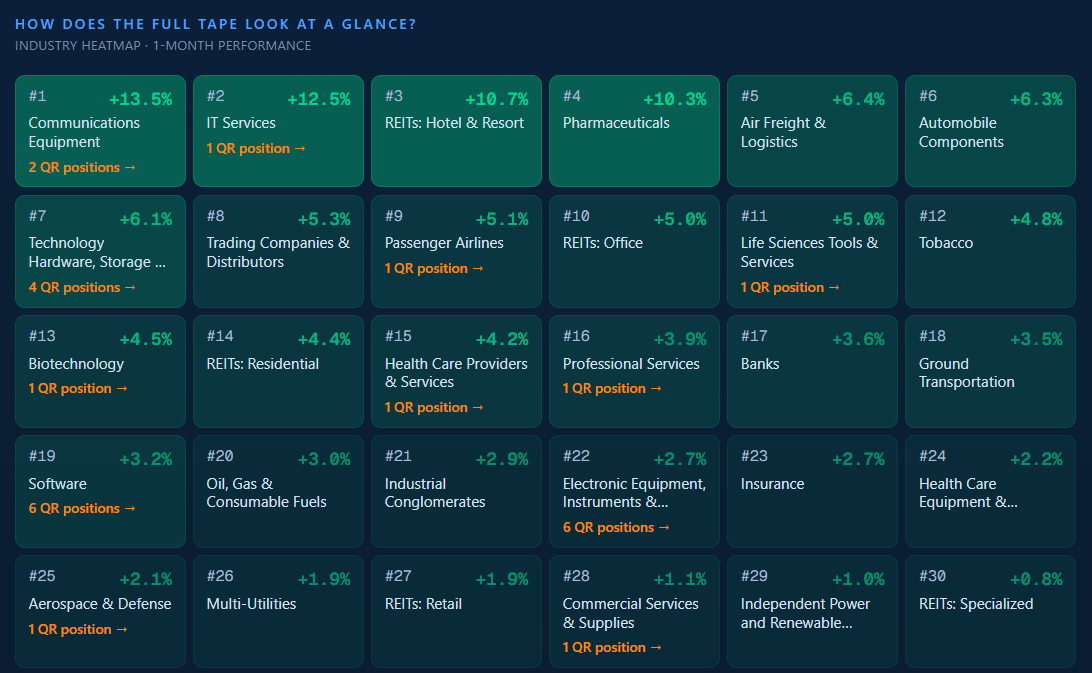Select the Air Freight & Logistics card

click(812, 131)
